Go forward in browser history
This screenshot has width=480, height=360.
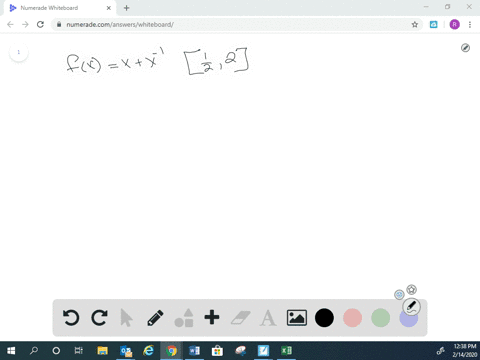click(x=25, y=24)
